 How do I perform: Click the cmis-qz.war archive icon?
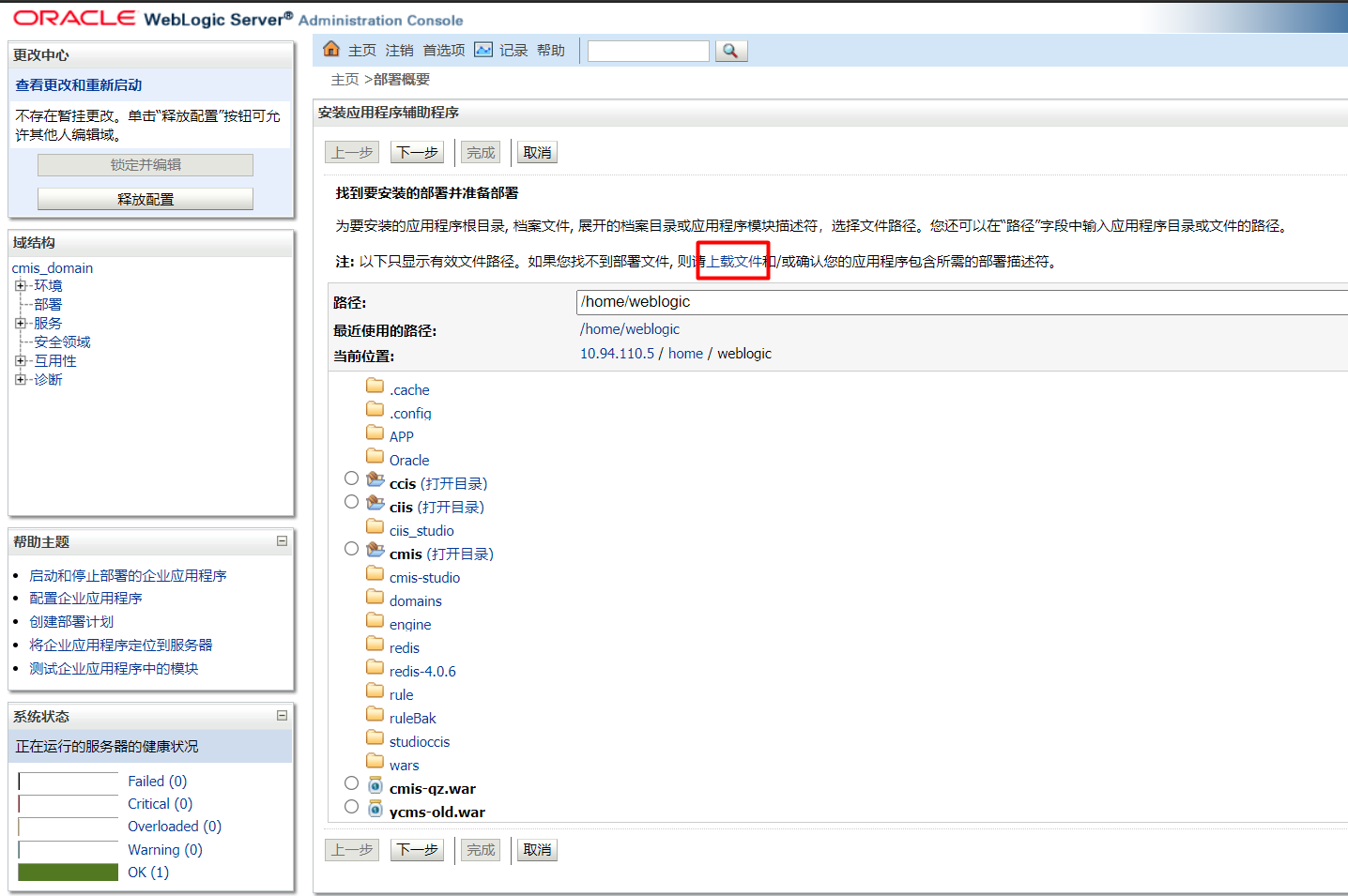point(375,784)
